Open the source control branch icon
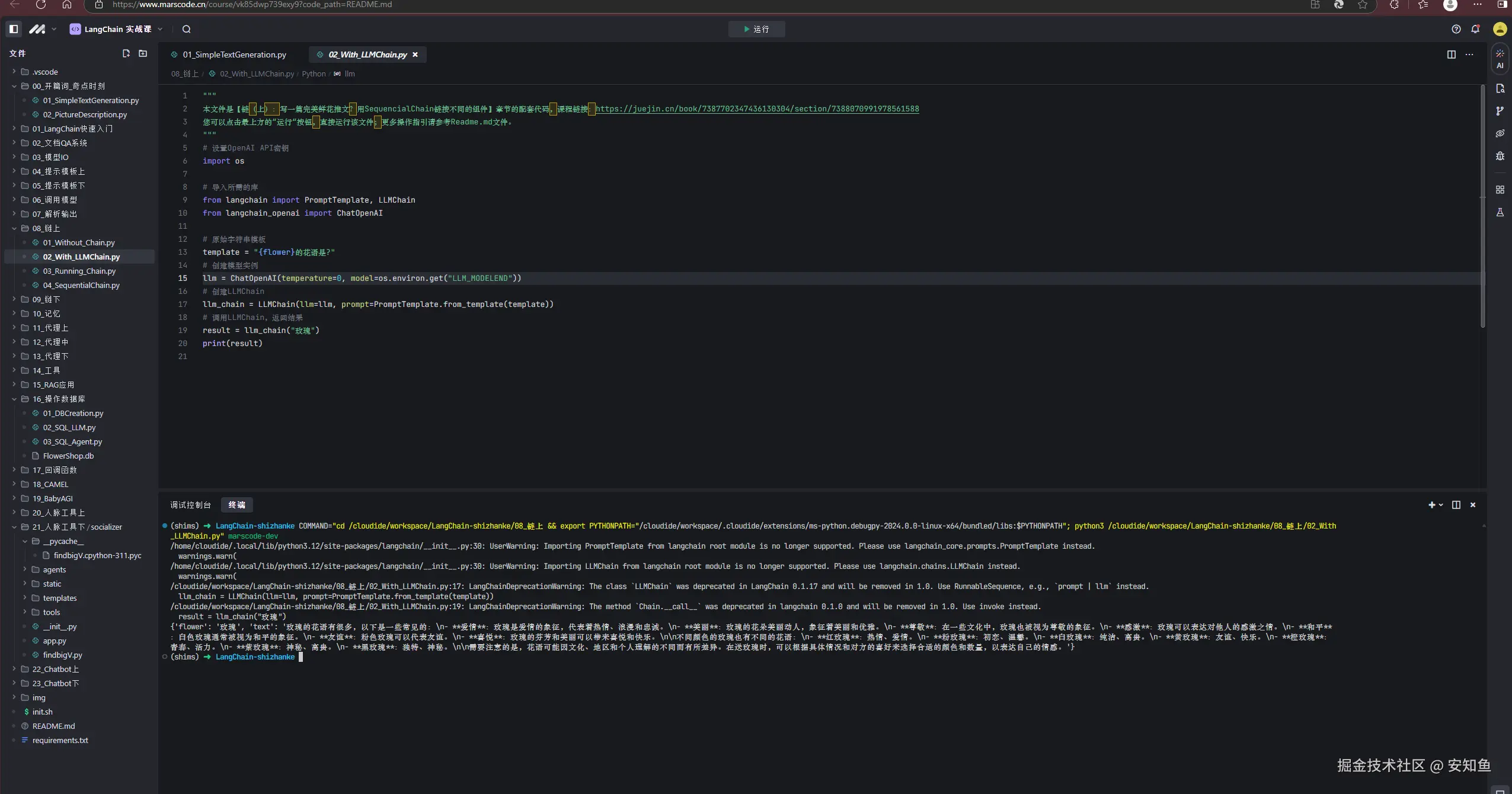 point(1500,111)
